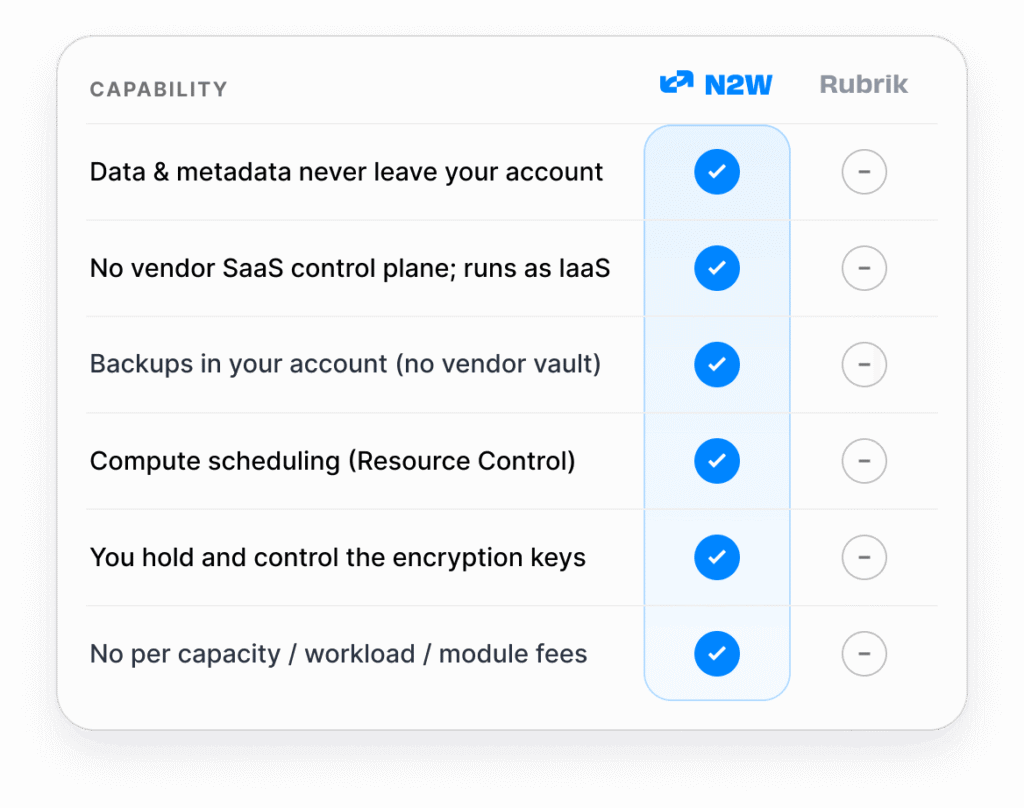Screen dimensions: 1024x808
Task: Select text 'You hold and control the encryption keys'
Action: (x=338, y=558)
